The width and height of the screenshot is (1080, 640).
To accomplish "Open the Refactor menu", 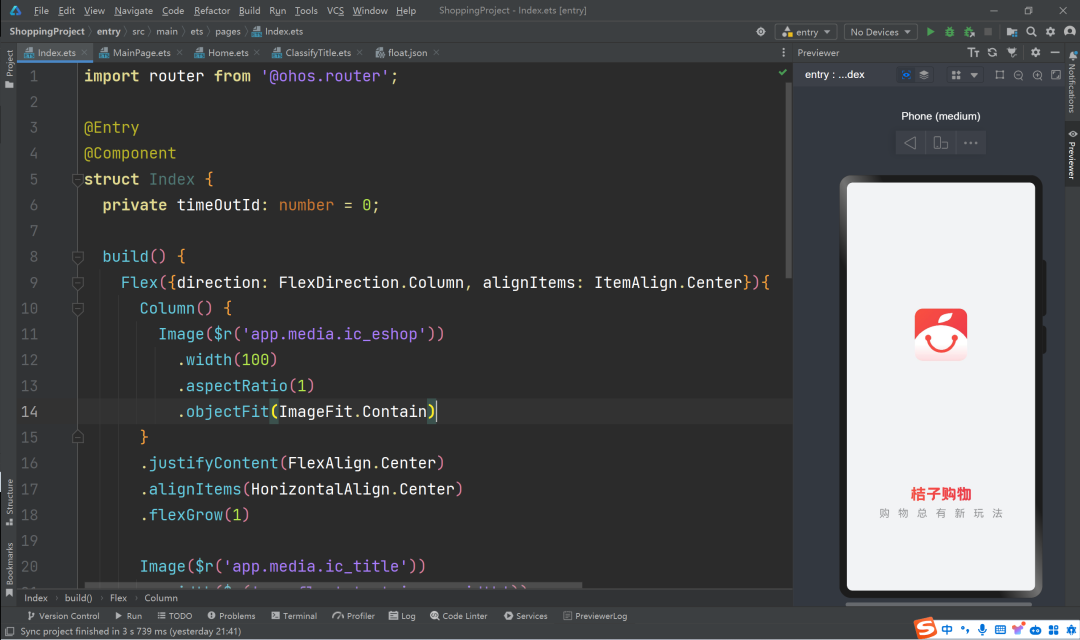I will [211, 10].
